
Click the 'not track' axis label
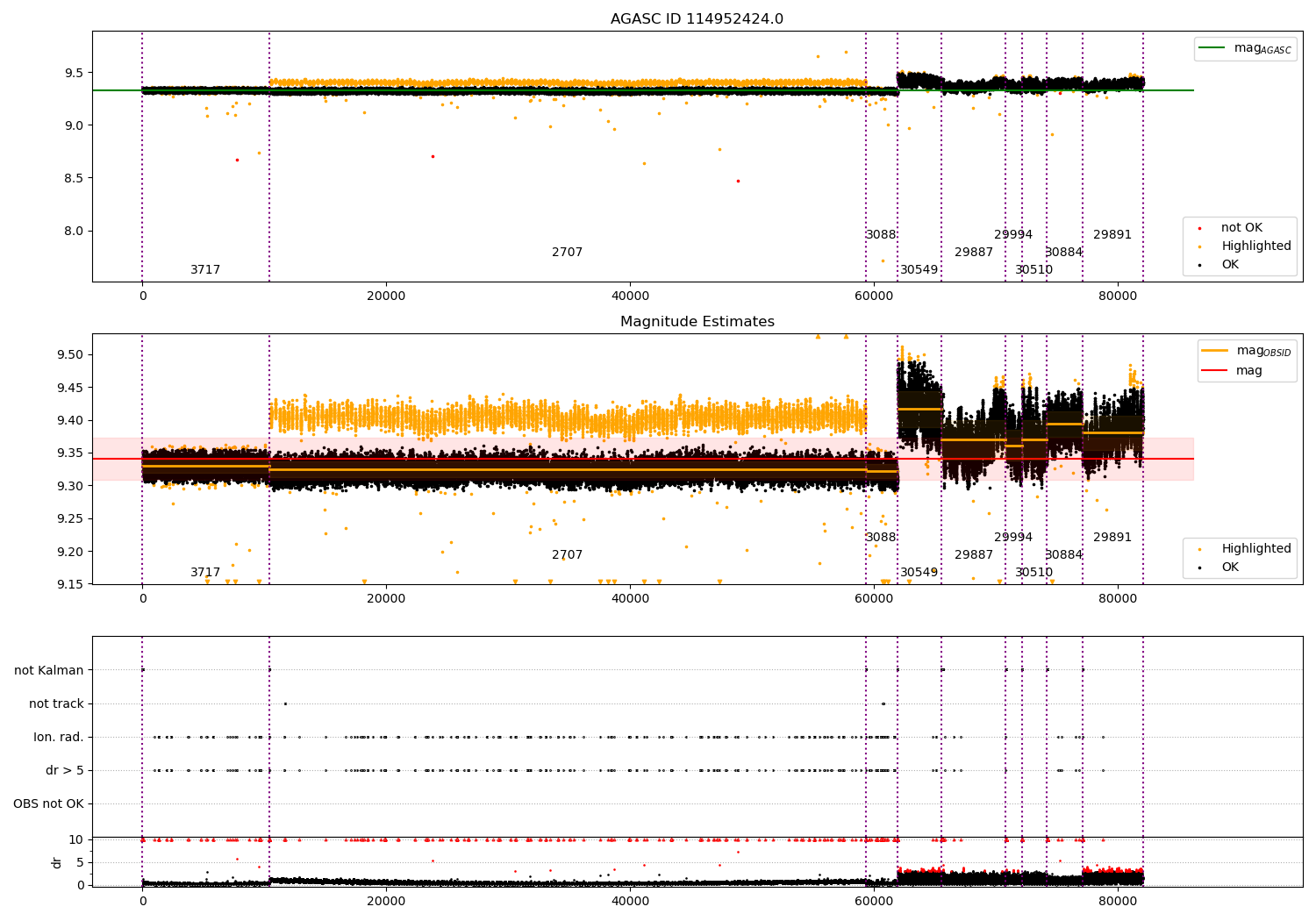(56, 704)
